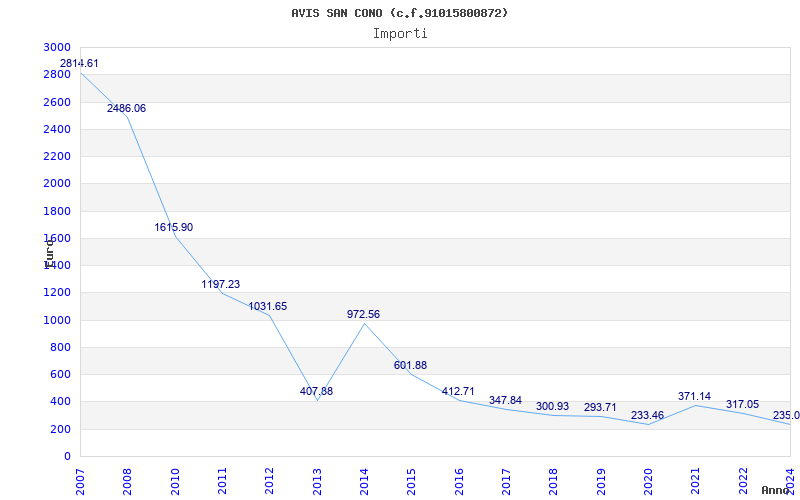Click the 2600 y-axis tick label
The width and height of the screenshot is (800, 500).
[57, 102]
